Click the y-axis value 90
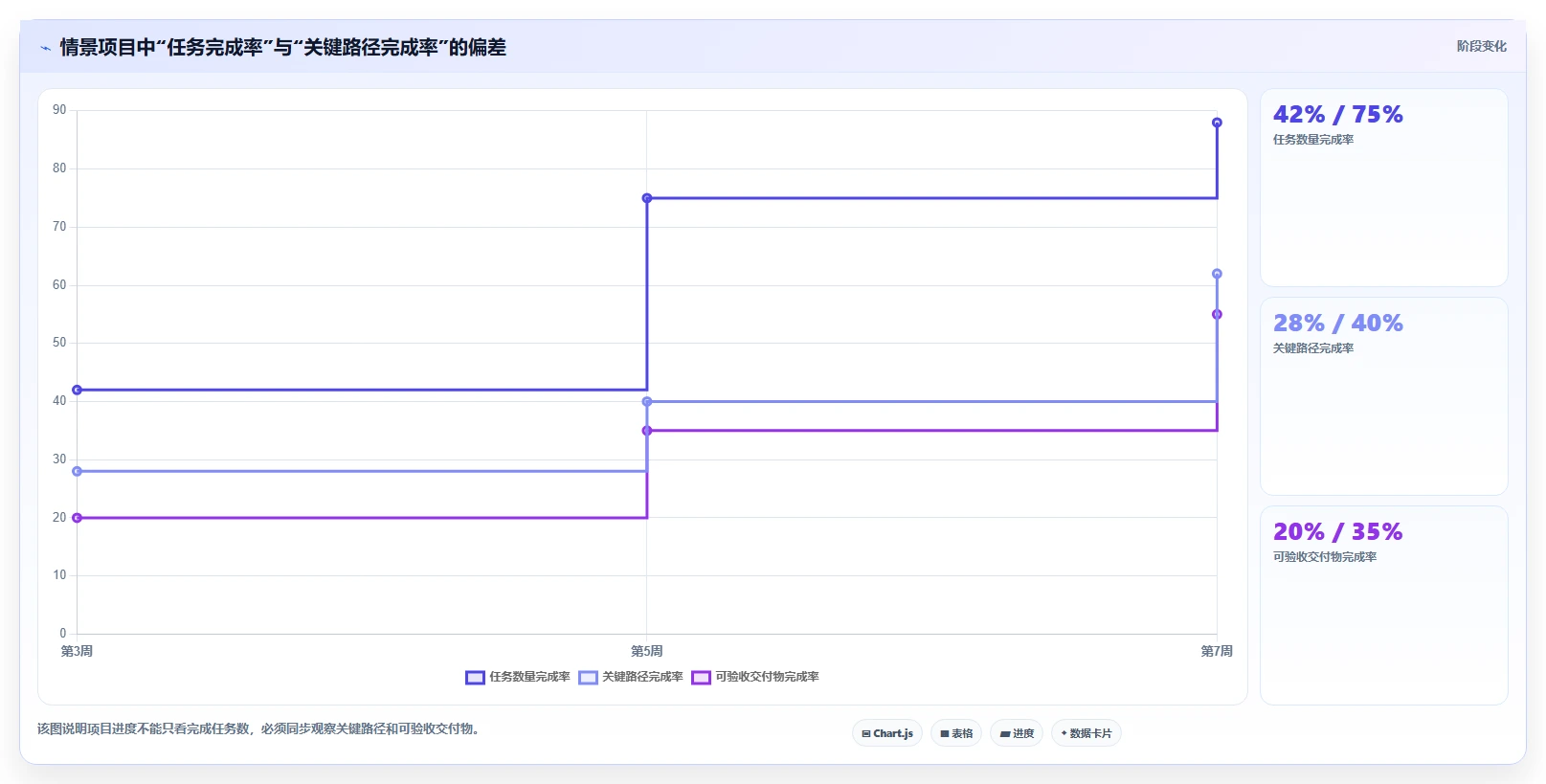This screenshot has width=1546, height=784. (x=59, y=110)
